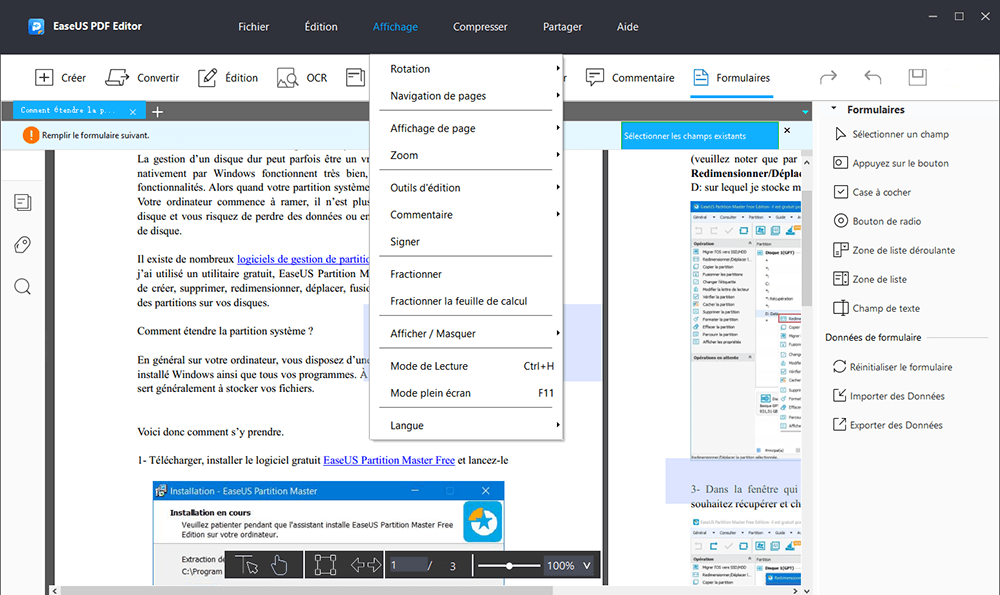The height and width of the screenshot is (595, 1000).
Task: Expand the Commentaire submenu in menu
Action: (x=466, y=215)
